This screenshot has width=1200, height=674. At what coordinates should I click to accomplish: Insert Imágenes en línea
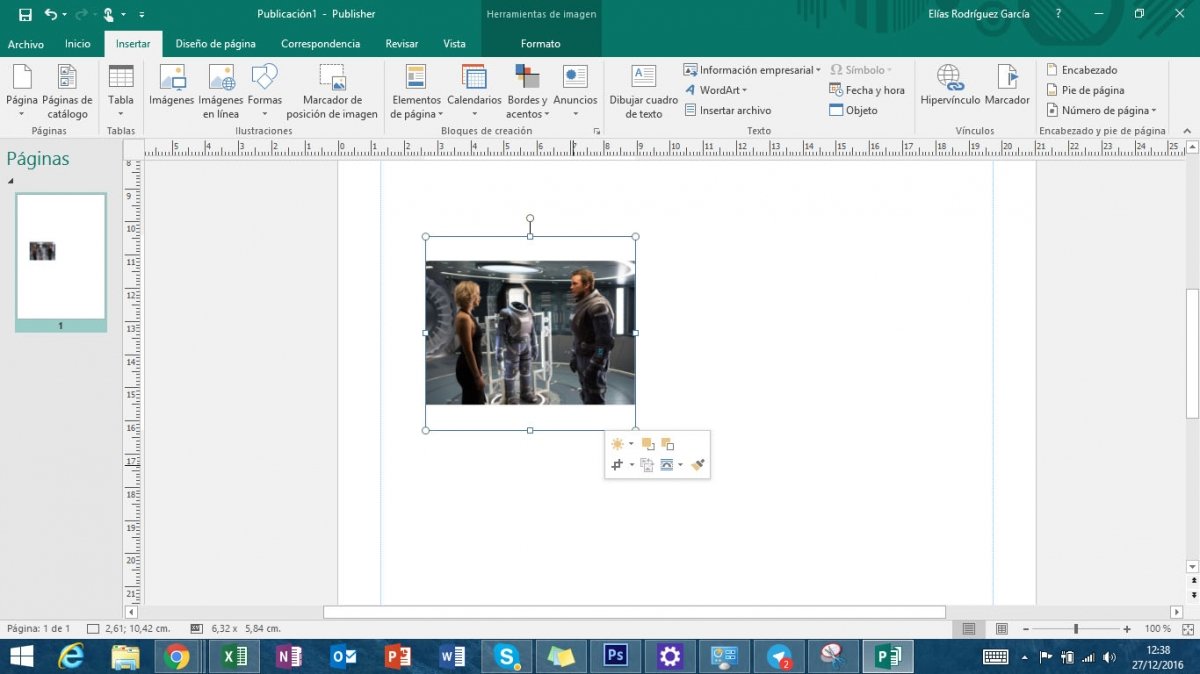pyautogui.click(x=221, y=91)
